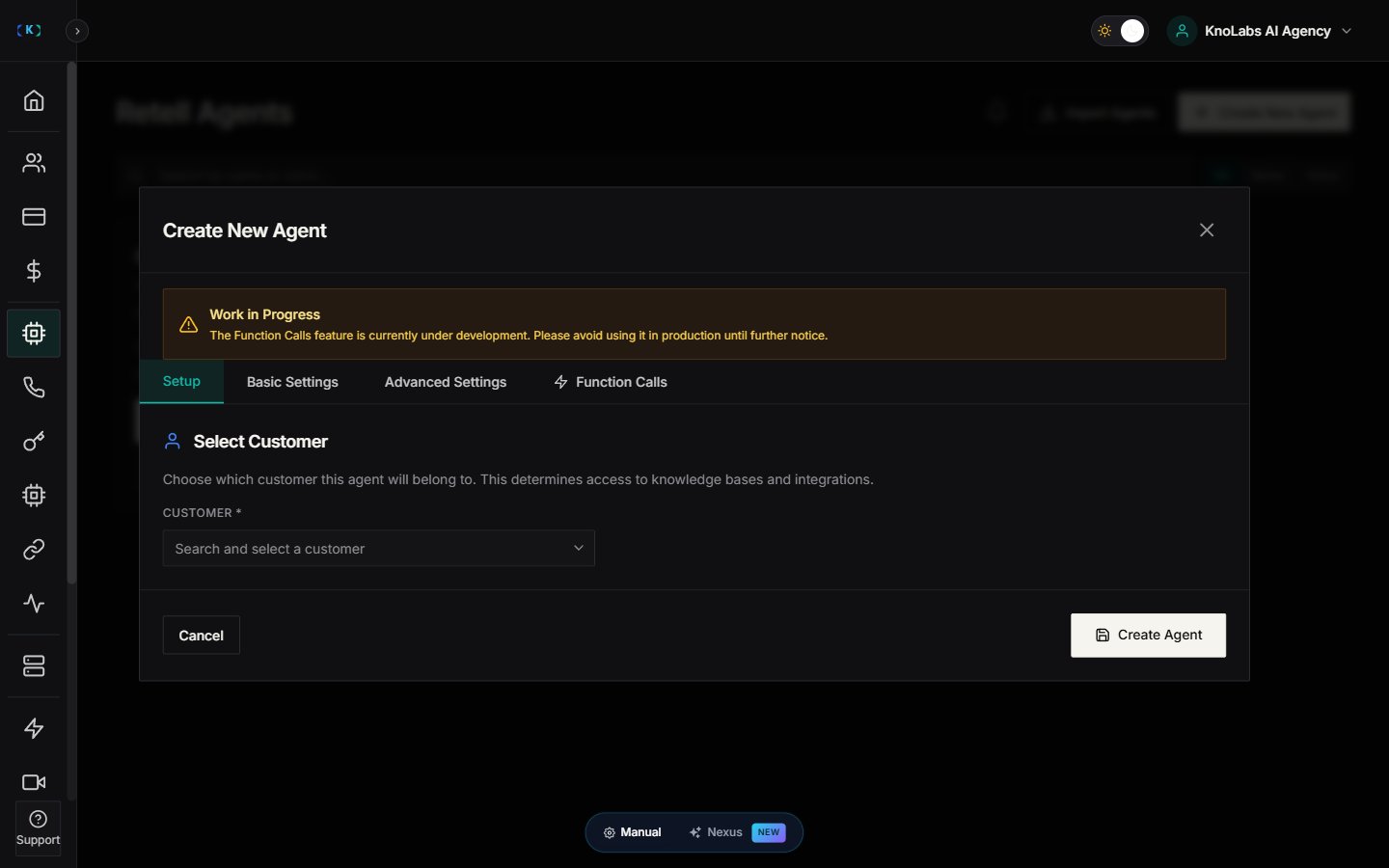This screenshot has height=868, width=1389.
Task: Select the highlighted chip agents icon
Action: pyautogui.click(x=34, y=334)
